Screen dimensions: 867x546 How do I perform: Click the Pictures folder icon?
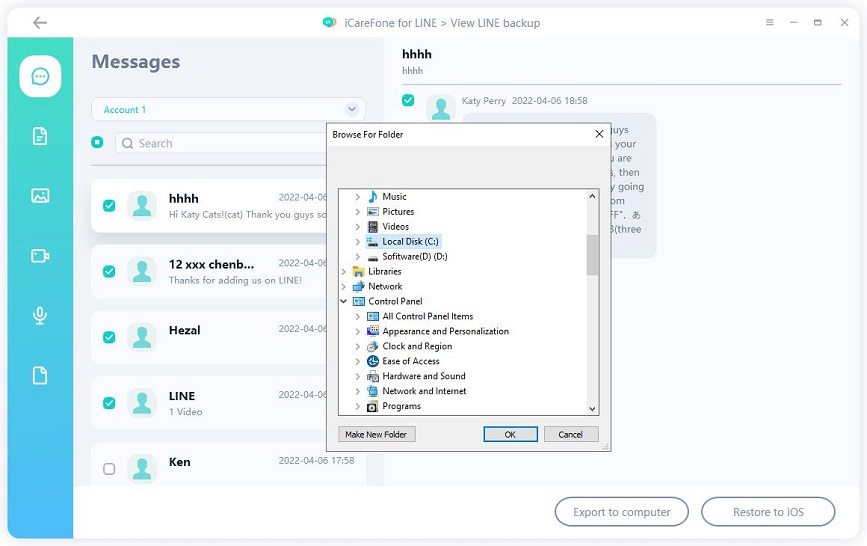point(373,211)
